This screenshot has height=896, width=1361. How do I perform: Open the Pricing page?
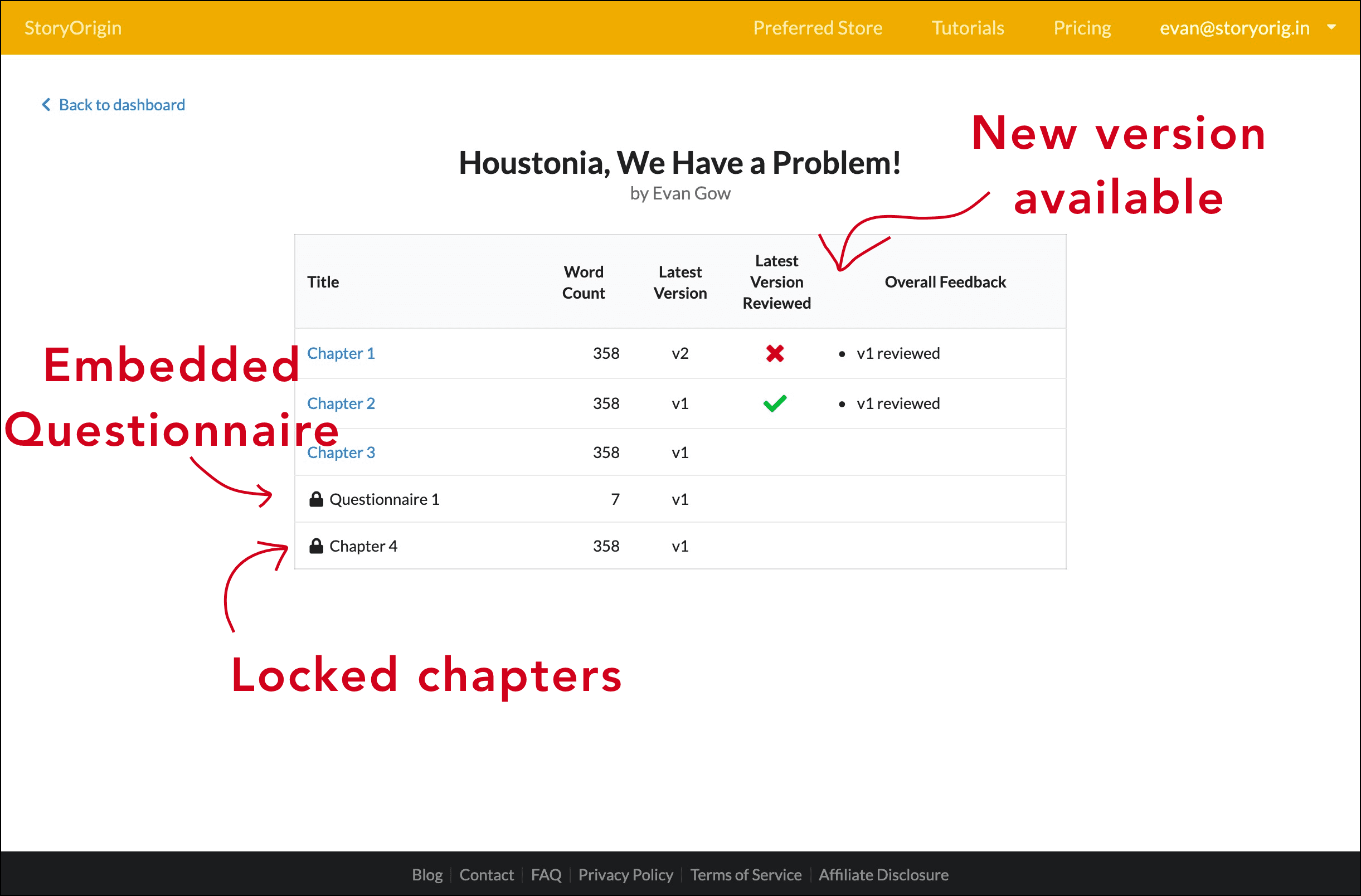tap(1082, 27)
